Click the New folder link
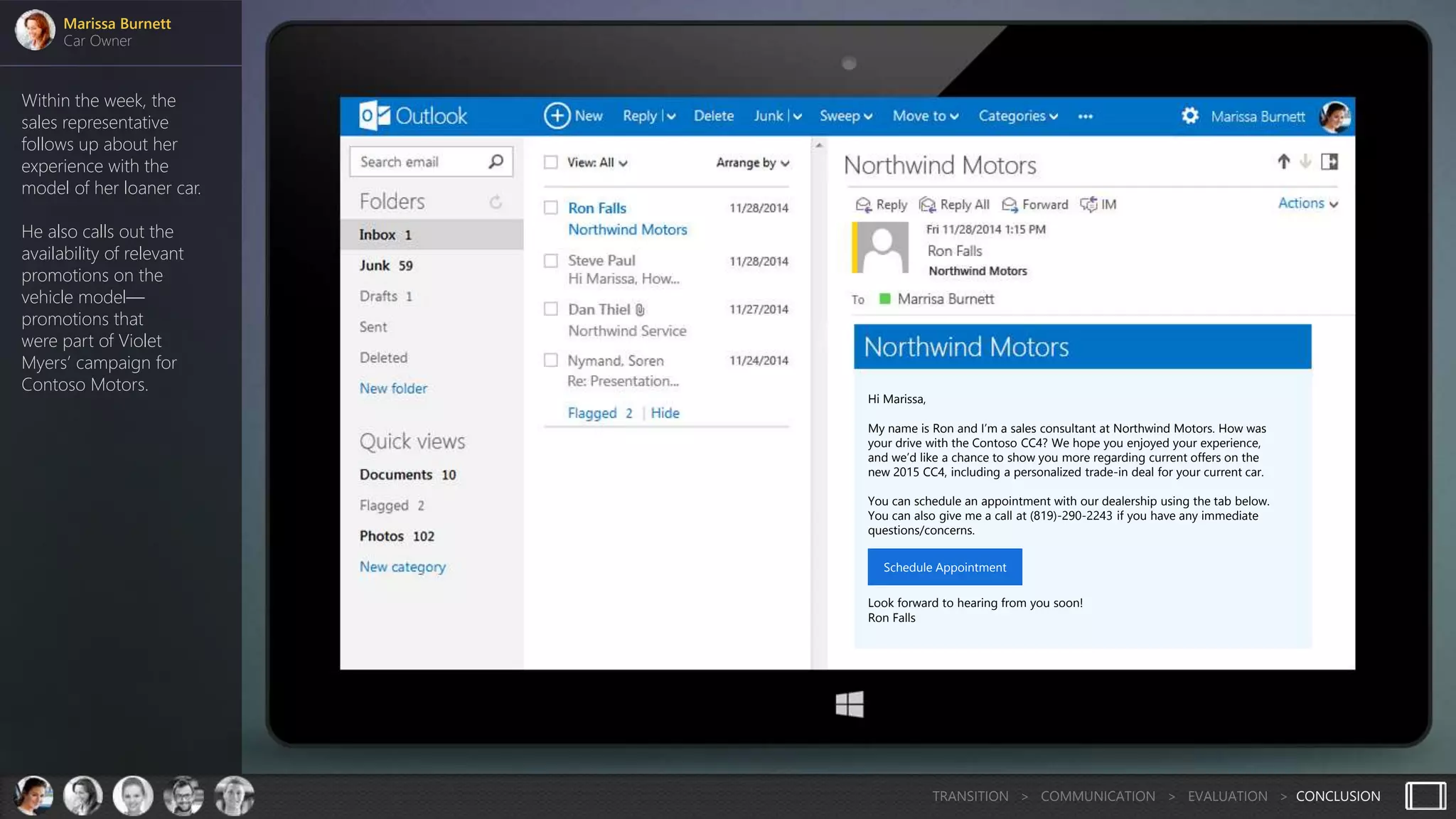The height and width of the screenshot is (819, 1456). coord(393,388)
